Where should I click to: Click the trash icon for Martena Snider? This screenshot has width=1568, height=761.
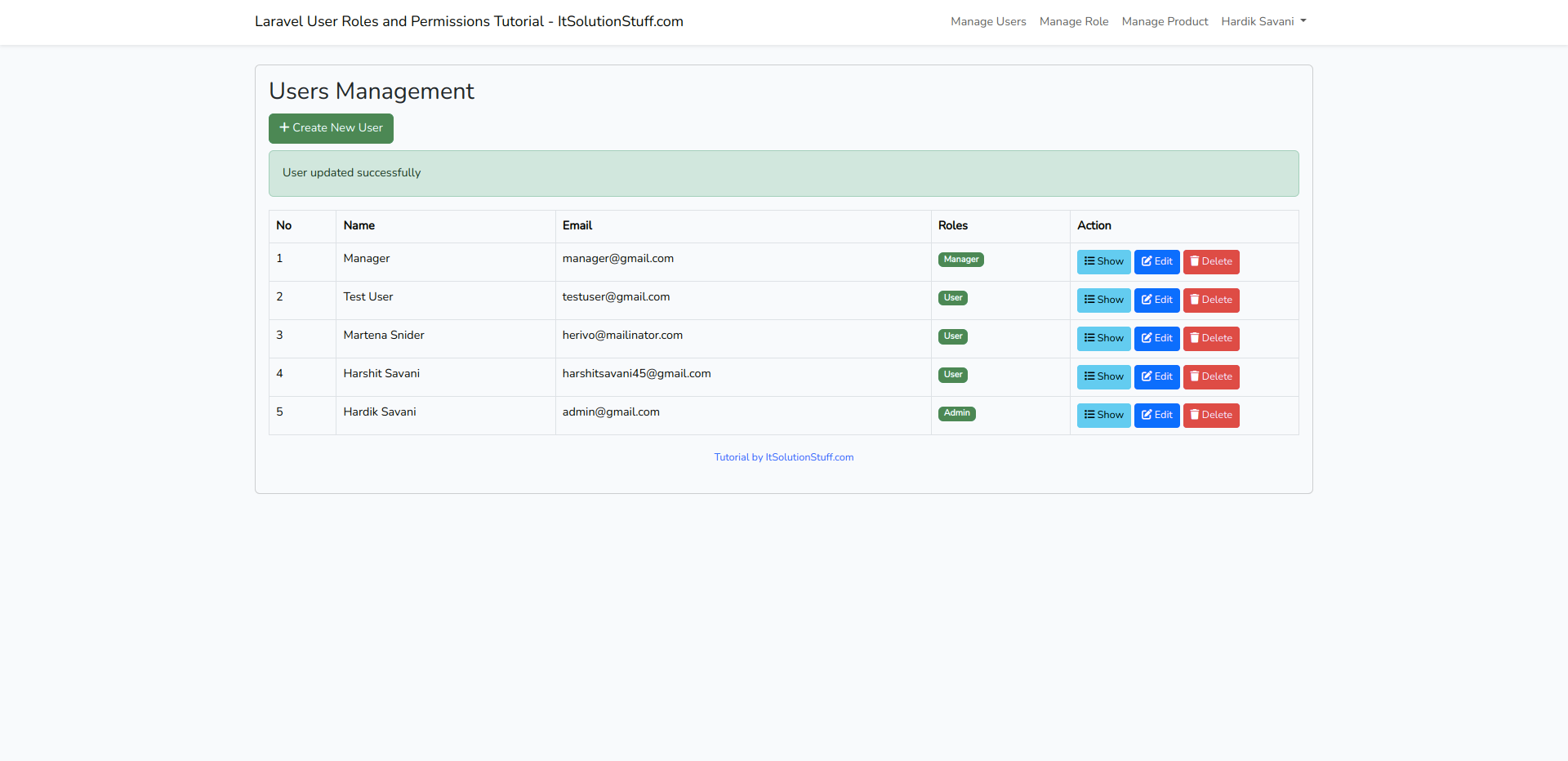click(1195, 338)
